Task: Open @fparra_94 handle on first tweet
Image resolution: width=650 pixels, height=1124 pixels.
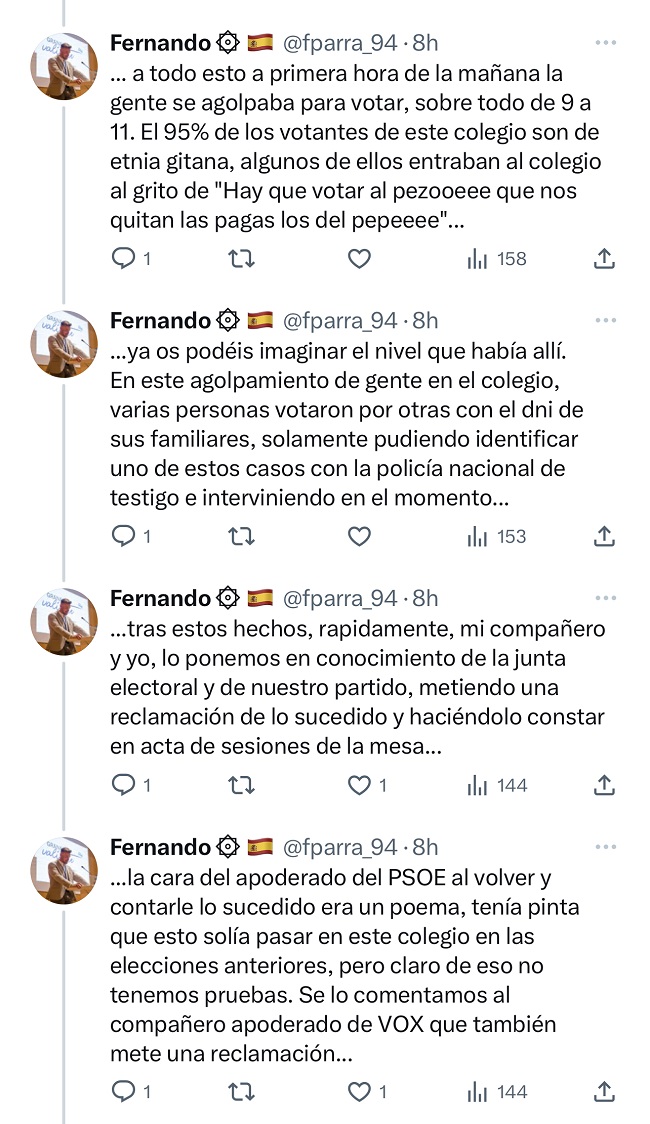Action: pos(340,43)
